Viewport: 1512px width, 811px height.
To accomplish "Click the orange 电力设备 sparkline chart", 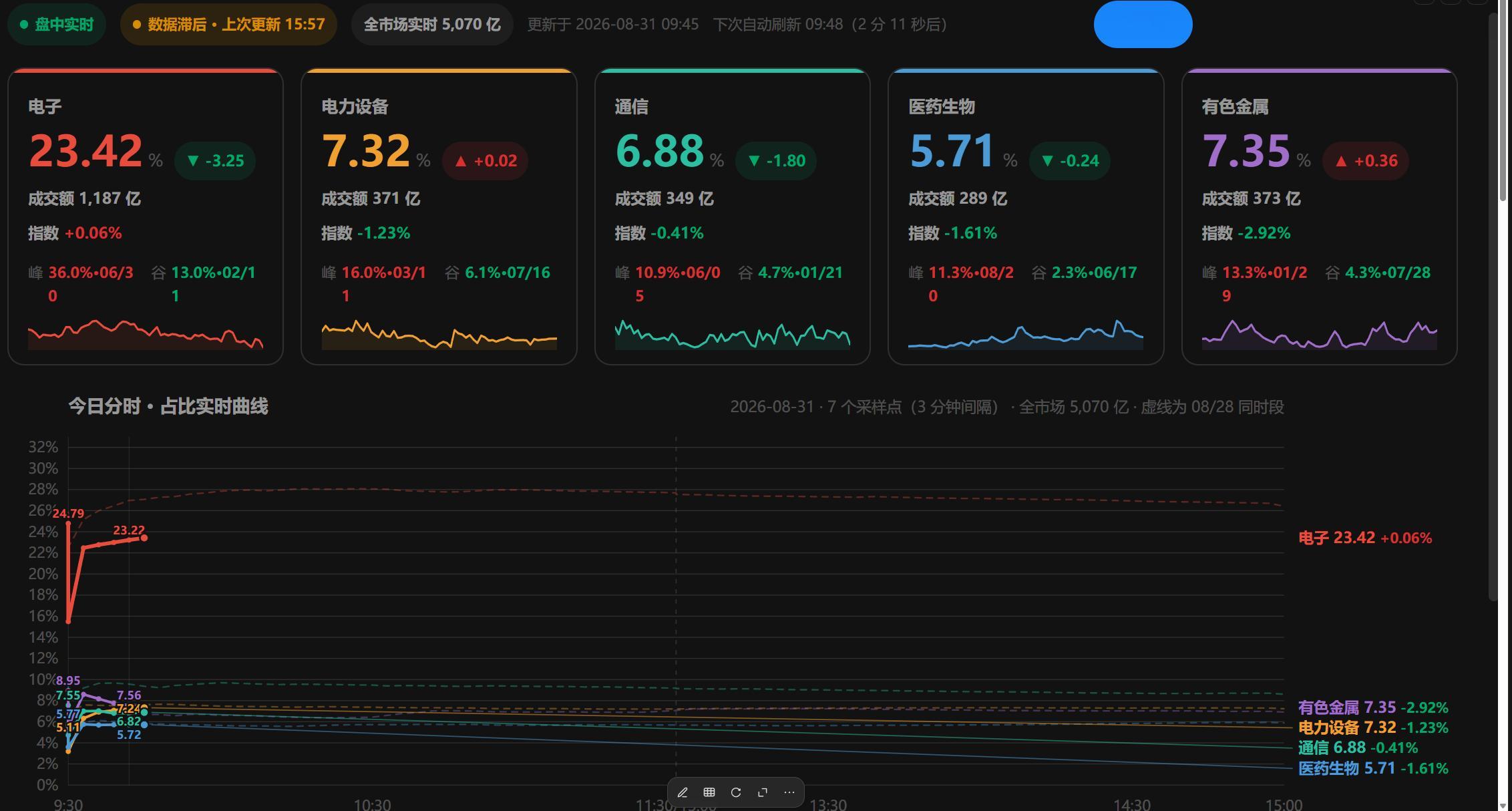I will coord(439,334).
